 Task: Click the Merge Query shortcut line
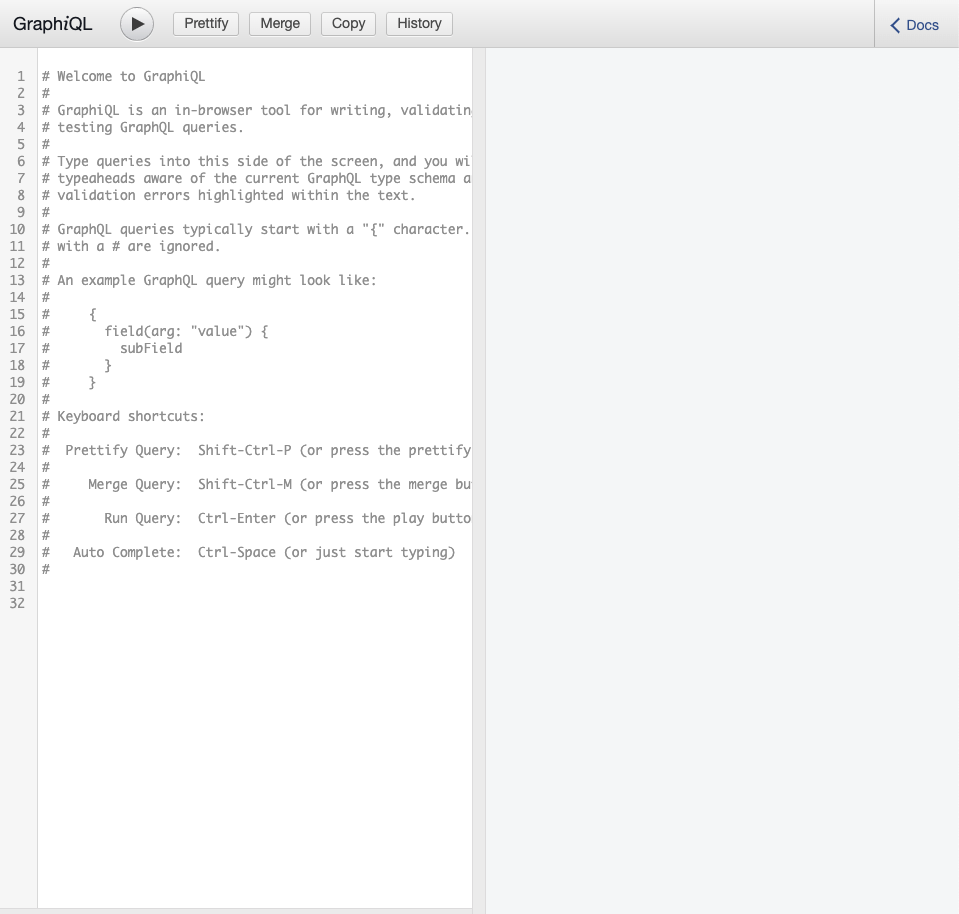256,484
